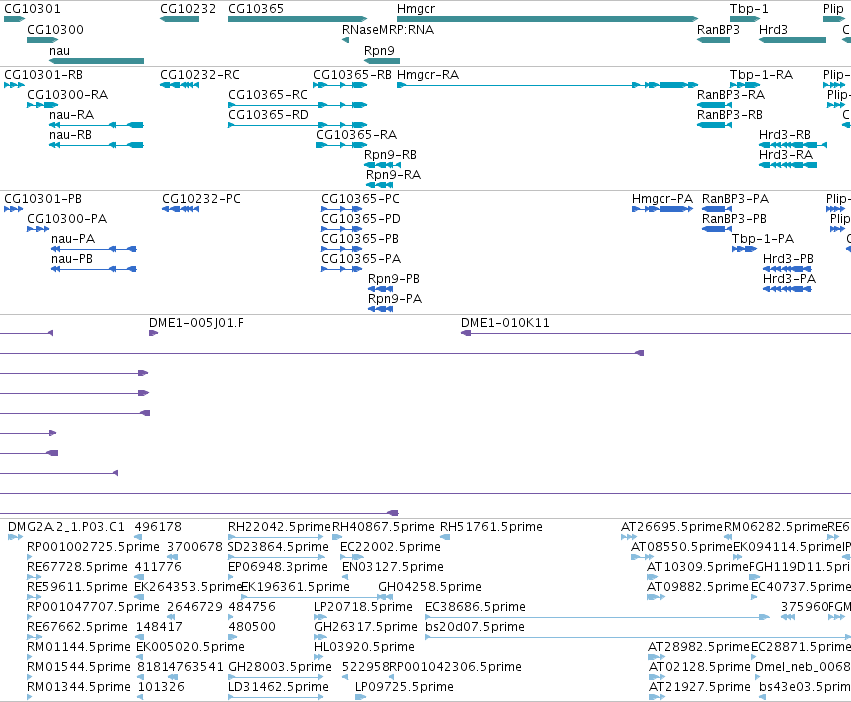851x702 pixels.
Task: Select the CG10365-PC protein
Action: pos(341,208)
